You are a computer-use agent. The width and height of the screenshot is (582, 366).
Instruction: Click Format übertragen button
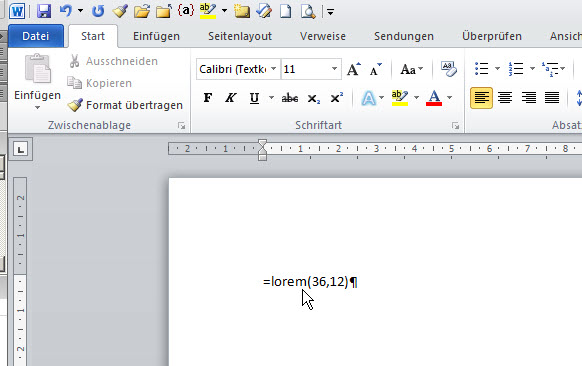(125, 105)
